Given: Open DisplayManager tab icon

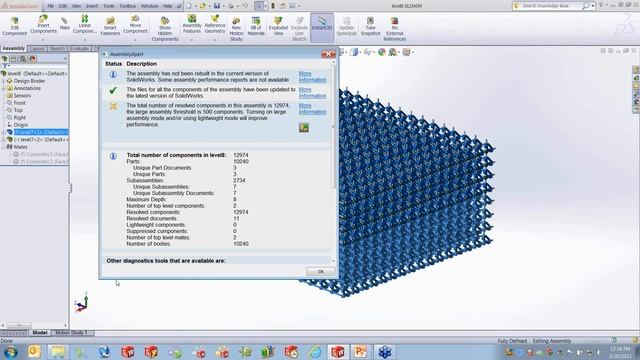Looking at the screenshot, I should [x=33, y=59].
